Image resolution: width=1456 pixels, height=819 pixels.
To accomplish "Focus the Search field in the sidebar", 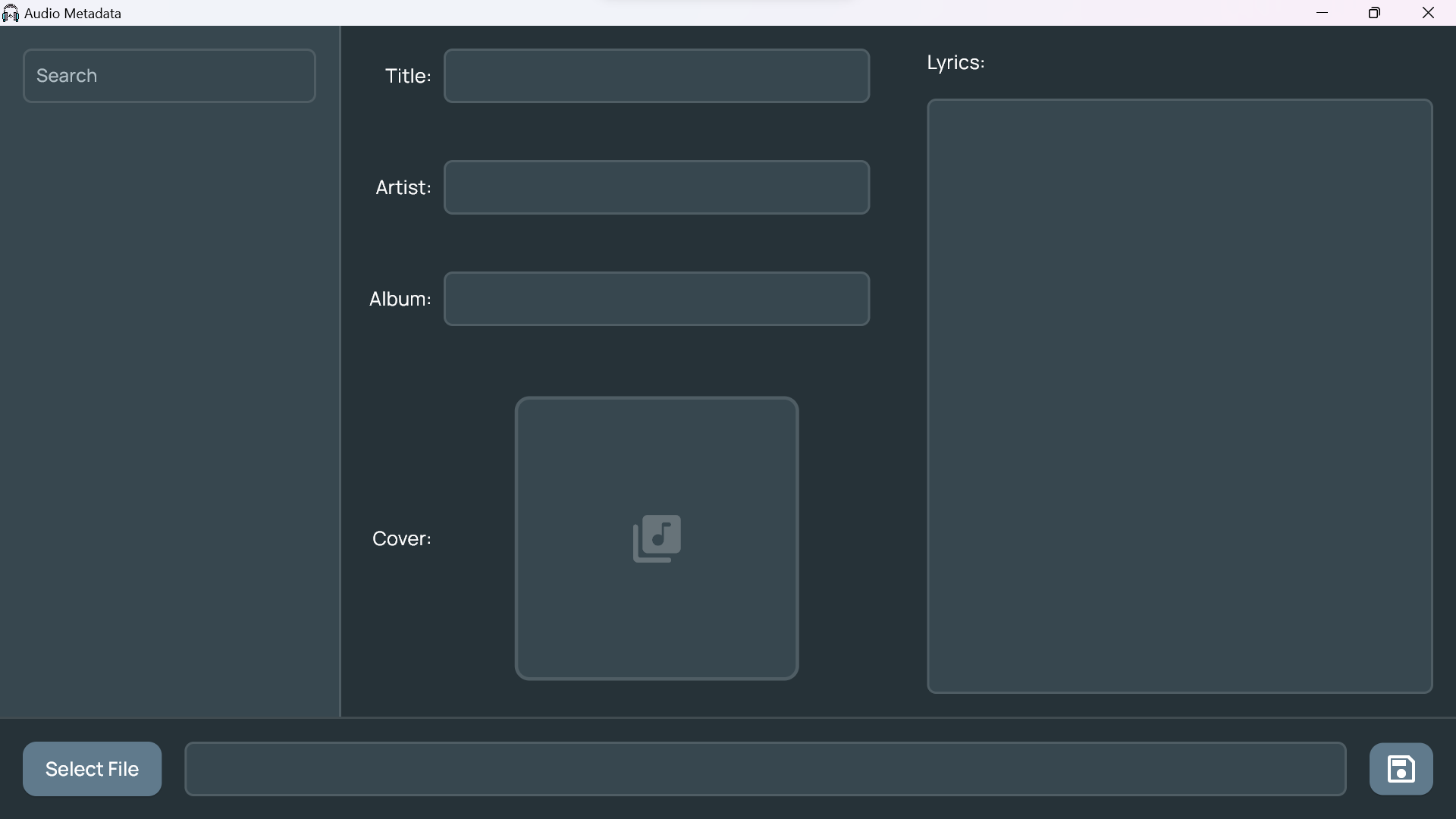I will pos(169,76).
